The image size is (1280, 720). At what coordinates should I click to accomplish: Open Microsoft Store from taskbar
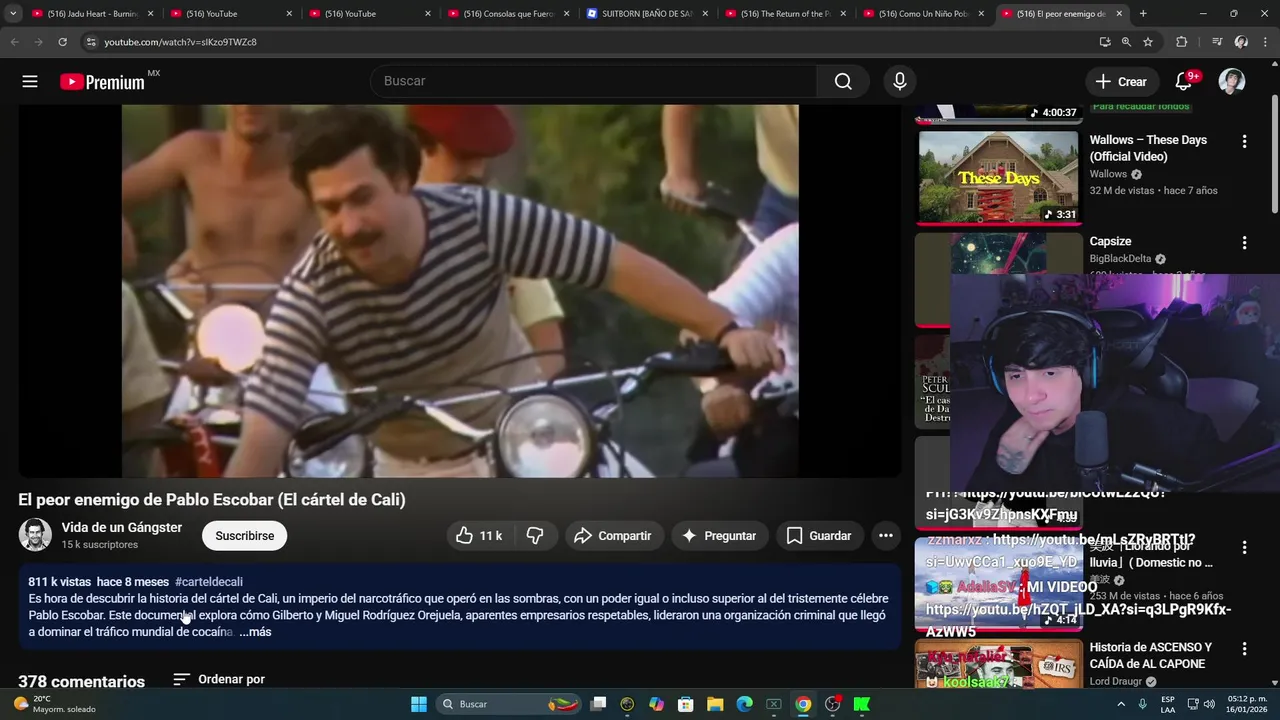click(x=685, y=704)
